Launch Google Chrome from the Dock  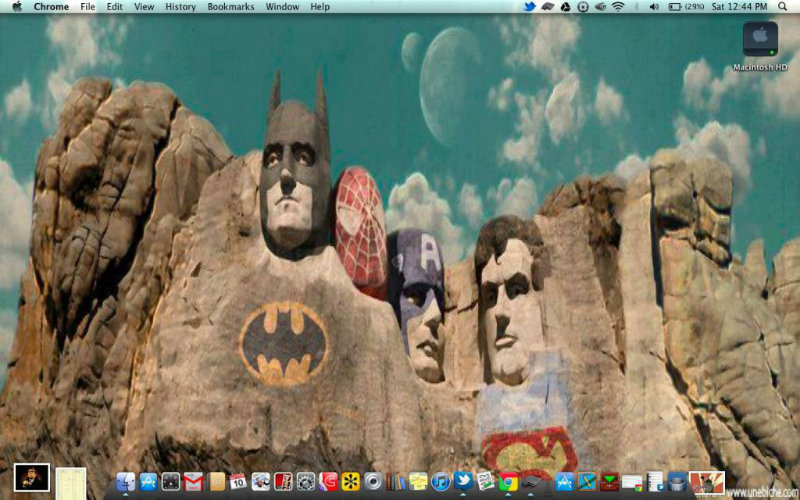point(508,481)
